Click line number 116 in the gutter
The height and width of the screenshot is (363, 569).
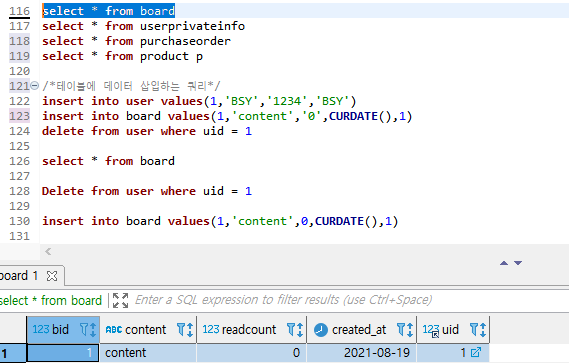pos(19,11)
